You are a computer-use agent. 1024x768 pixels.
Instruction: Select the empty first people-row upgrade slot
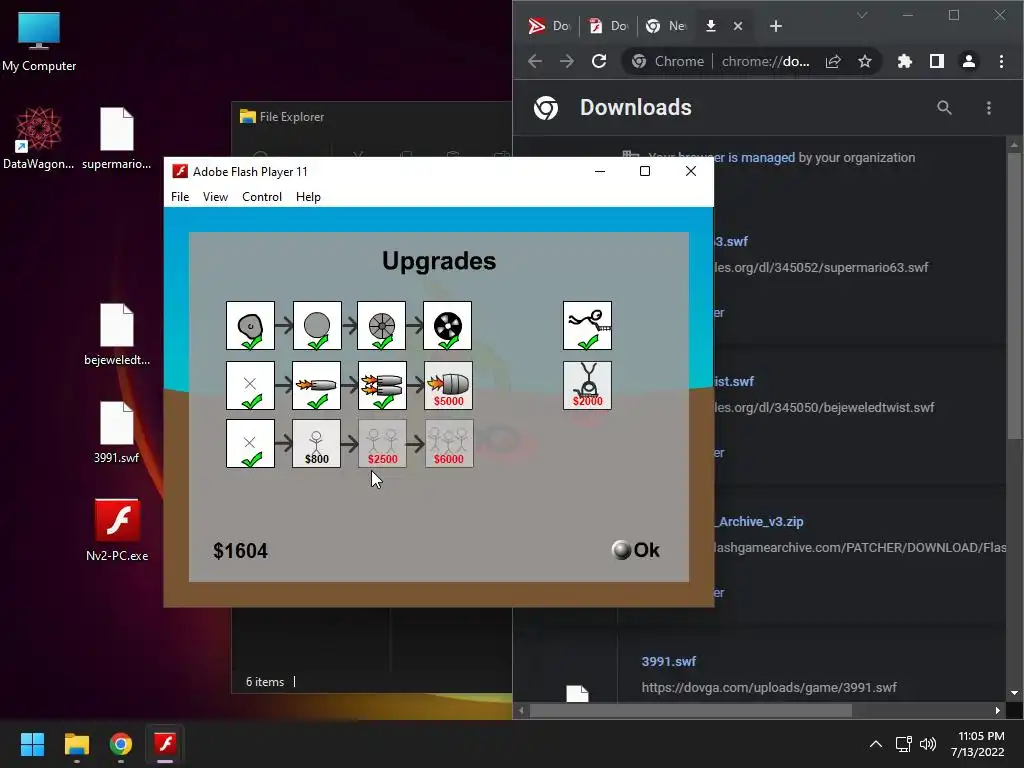pyautogui.click(x=250, y=443)
